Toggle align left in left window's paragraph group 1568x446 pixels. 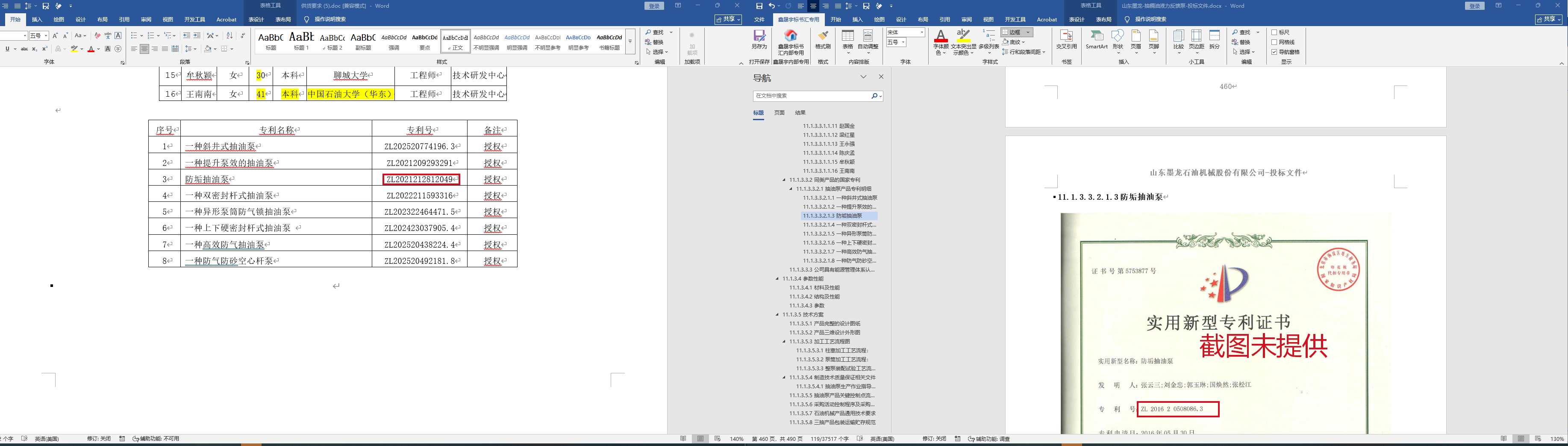[134, 49]
